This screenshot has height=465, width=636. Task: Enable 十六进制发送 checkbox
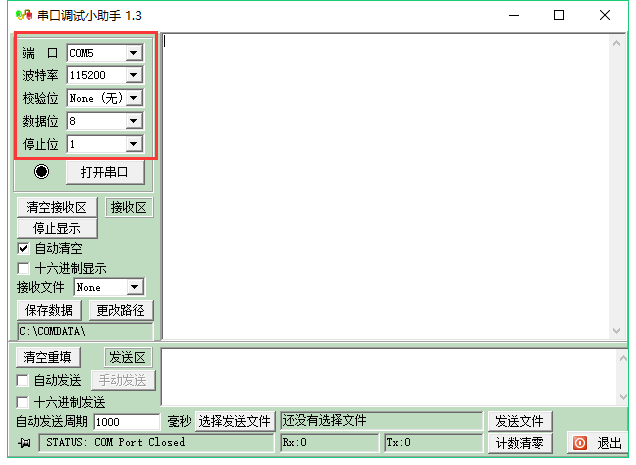tap(22, 402)
